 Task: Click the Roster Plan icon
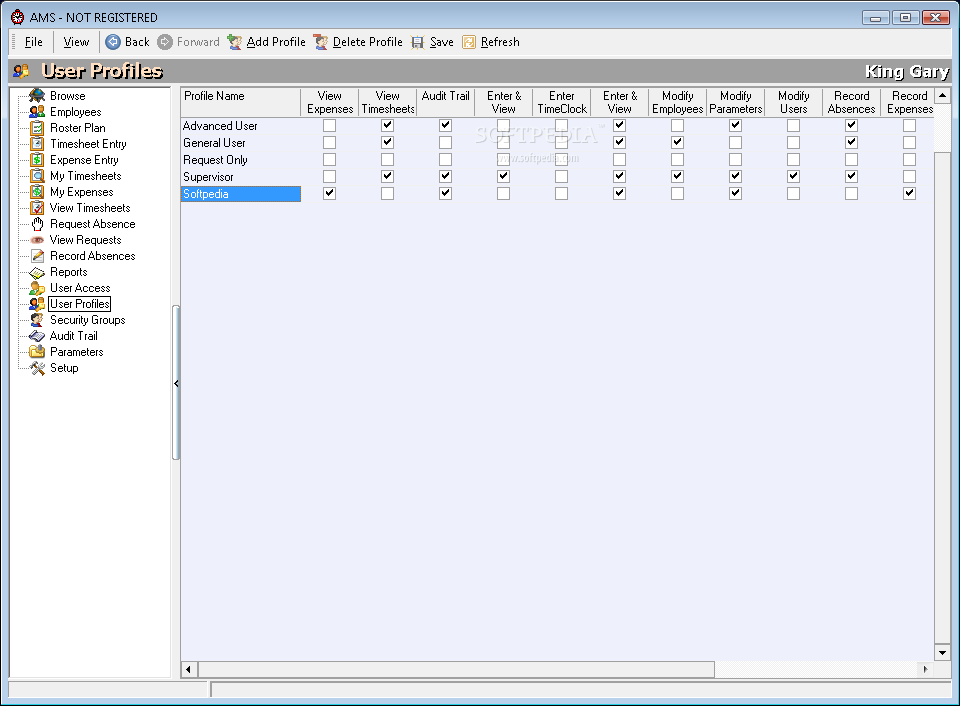(x=37, y=127)
